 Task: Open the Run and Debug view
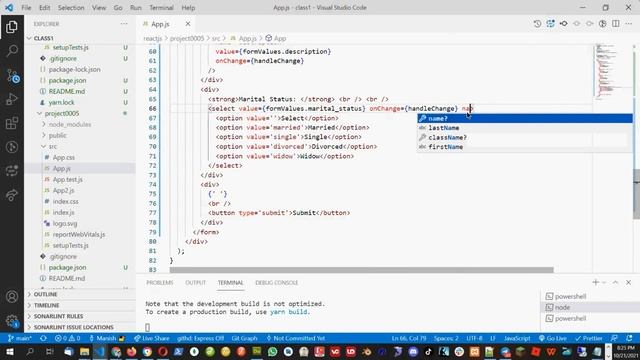(x=12, y=99)
